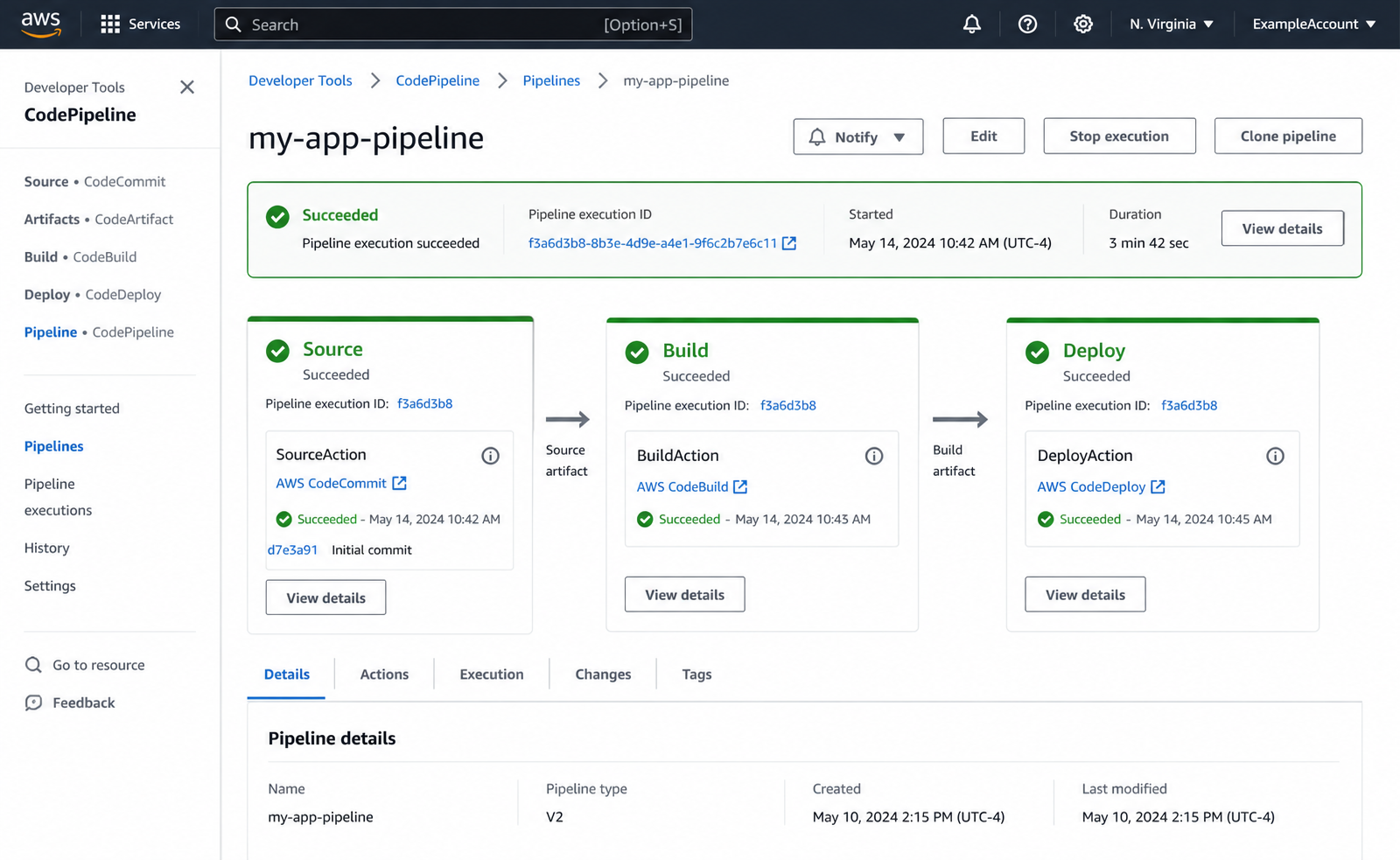Click the SourceAction info icon

[490, 456]
